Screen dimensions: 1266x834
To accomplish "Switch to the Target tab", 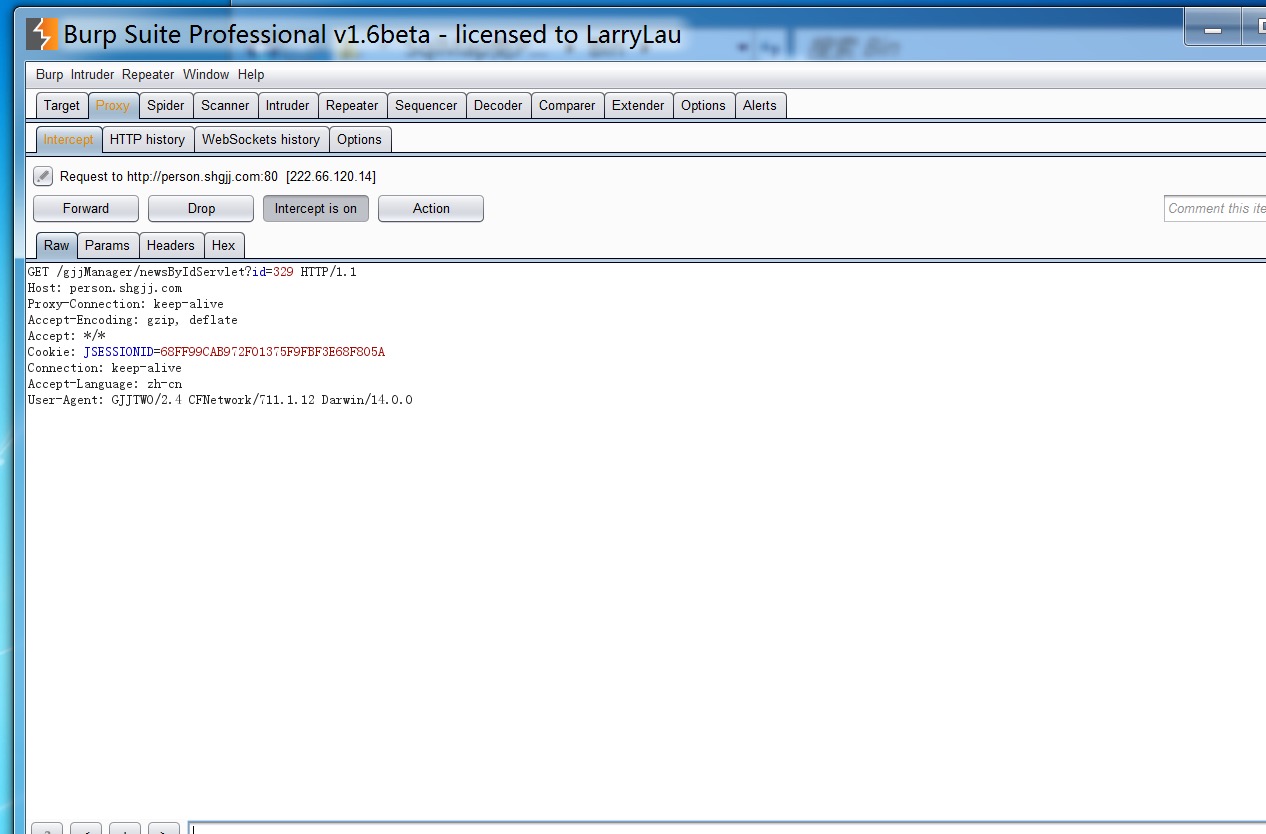I will pos(62,105).
